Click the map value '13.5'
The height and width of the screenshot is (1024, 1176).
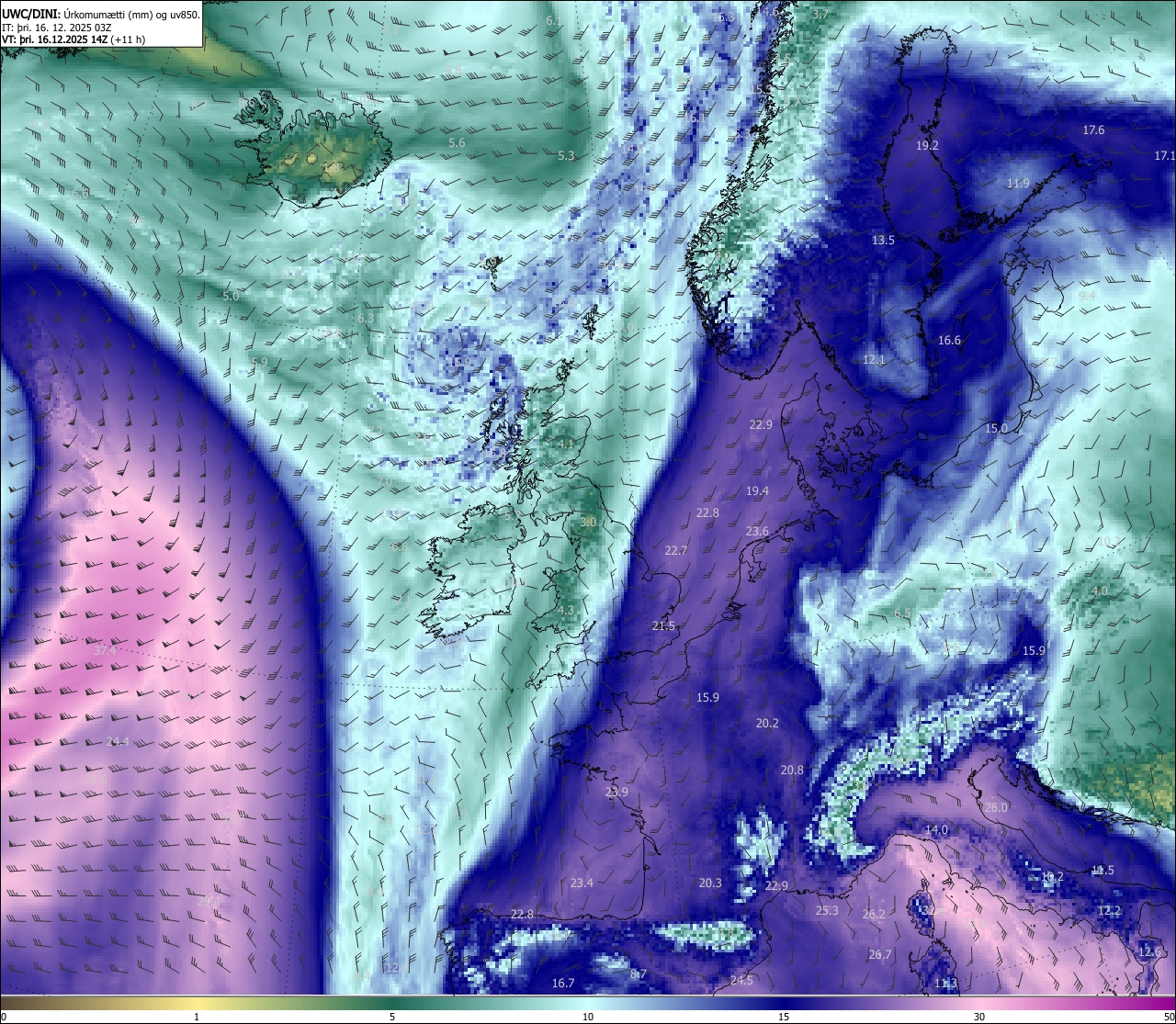pos(883,240)
